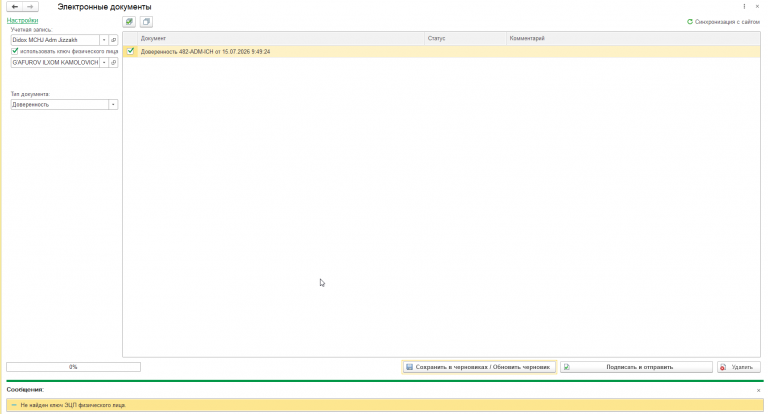Click into the Didox MCHJ Adm Jizzakh field
The image size is (768, 414).
[55, 40]
